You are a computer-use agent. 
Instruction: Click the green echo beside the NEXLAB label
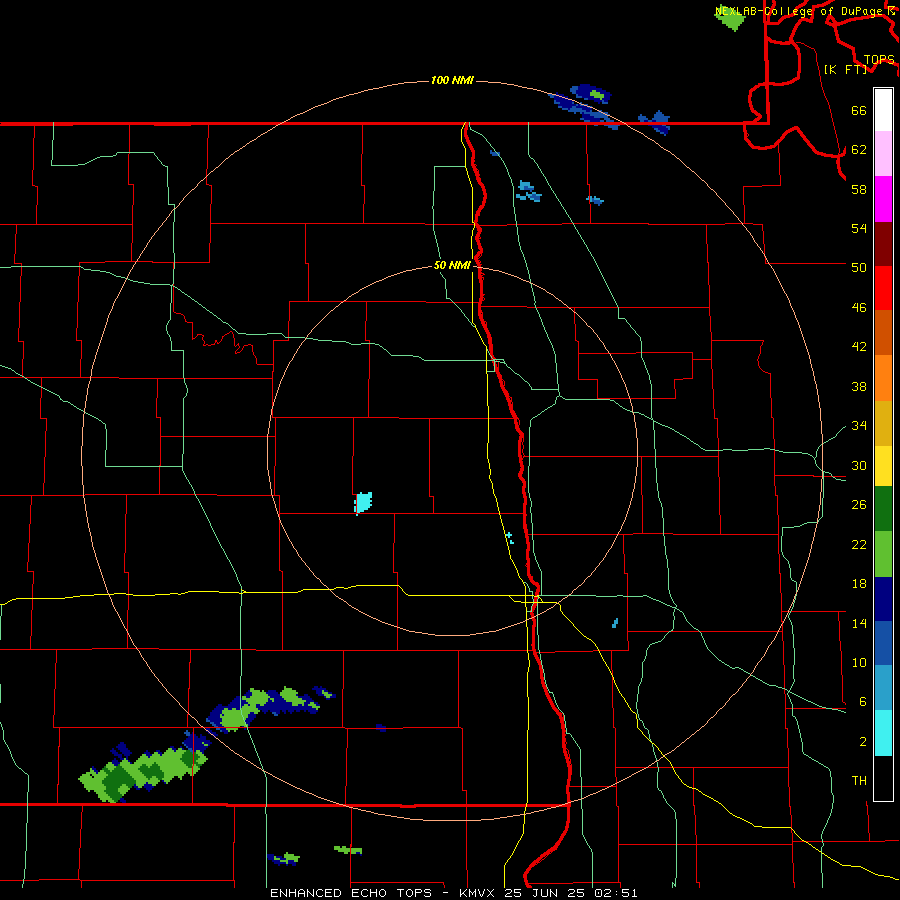[x=730, y=18]
